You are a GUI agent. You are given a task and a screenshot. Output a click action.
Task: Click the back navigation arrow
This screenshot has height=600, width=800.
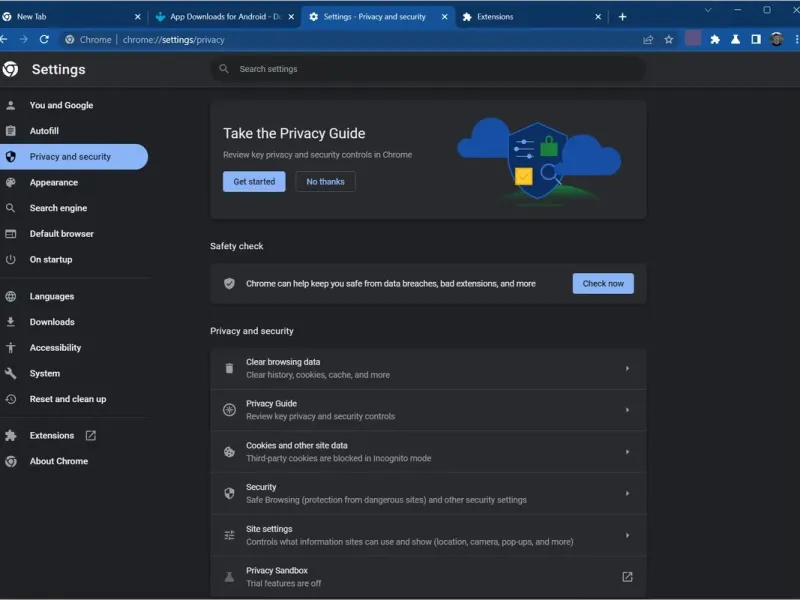pyautogui.click(x=4, y=39)
